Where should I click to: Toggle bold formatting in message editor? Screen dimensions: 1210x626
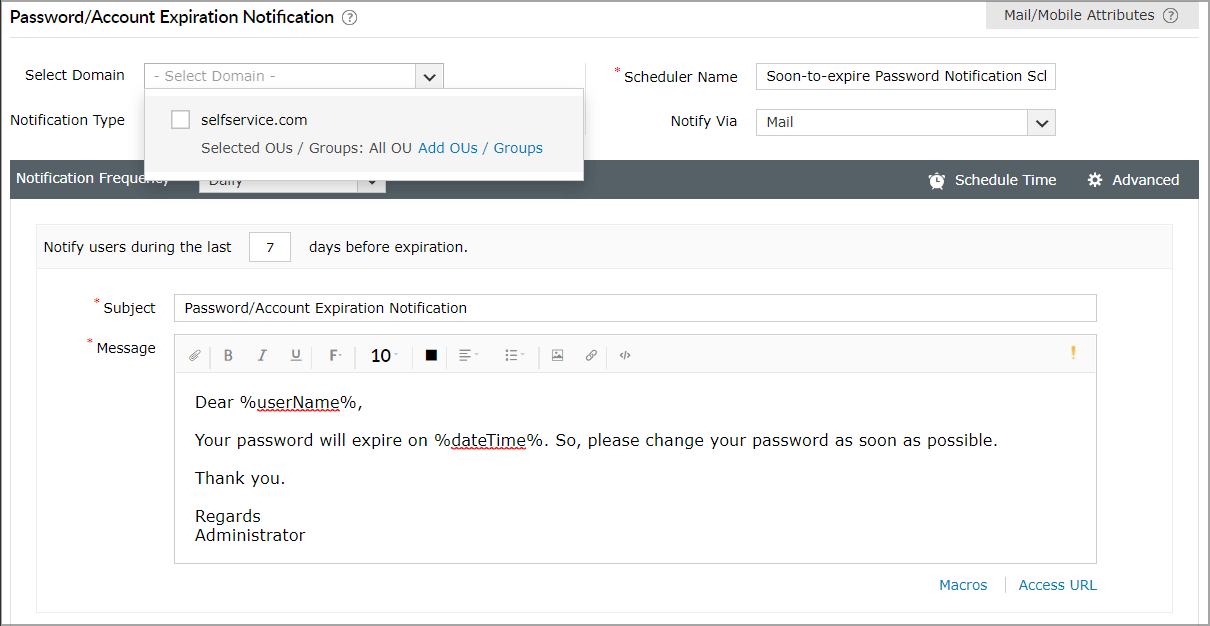tap(228, 356)
